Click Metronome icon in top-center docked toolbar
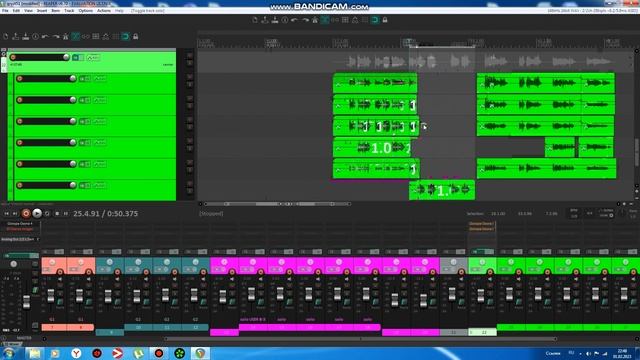Viewport: 640px width, 360px height. (x=315, y=20)
